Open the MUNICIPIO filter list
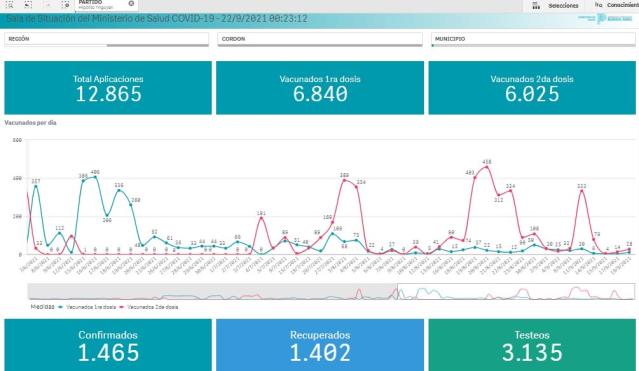 533,39
